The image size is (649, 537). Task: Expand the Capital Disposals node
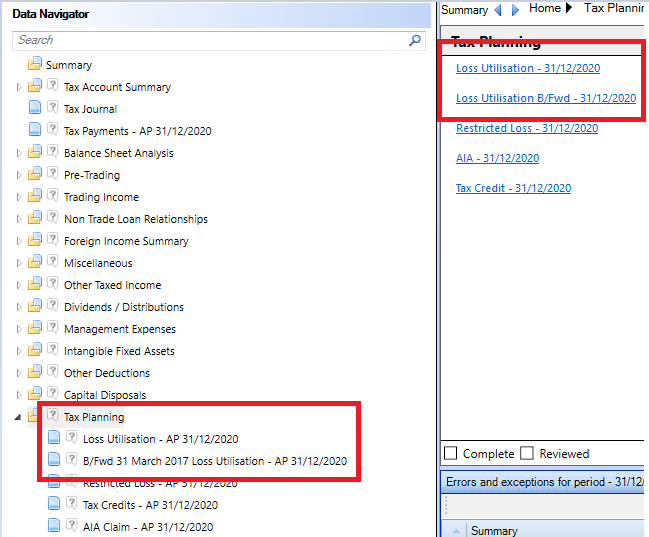coord(19,395)
